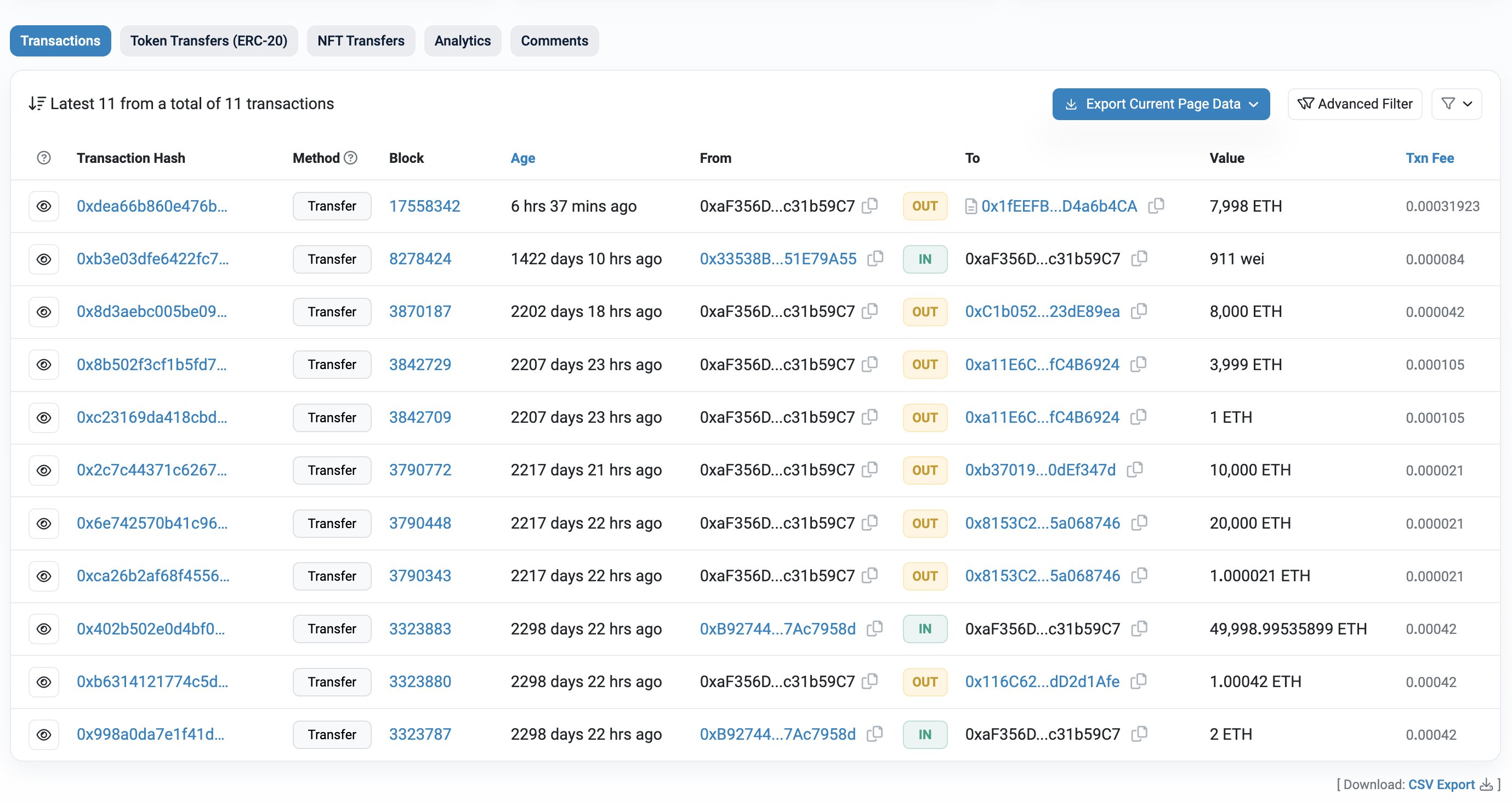Copy To address 0xb37019...0dEf347d

tap(1135, 470)
